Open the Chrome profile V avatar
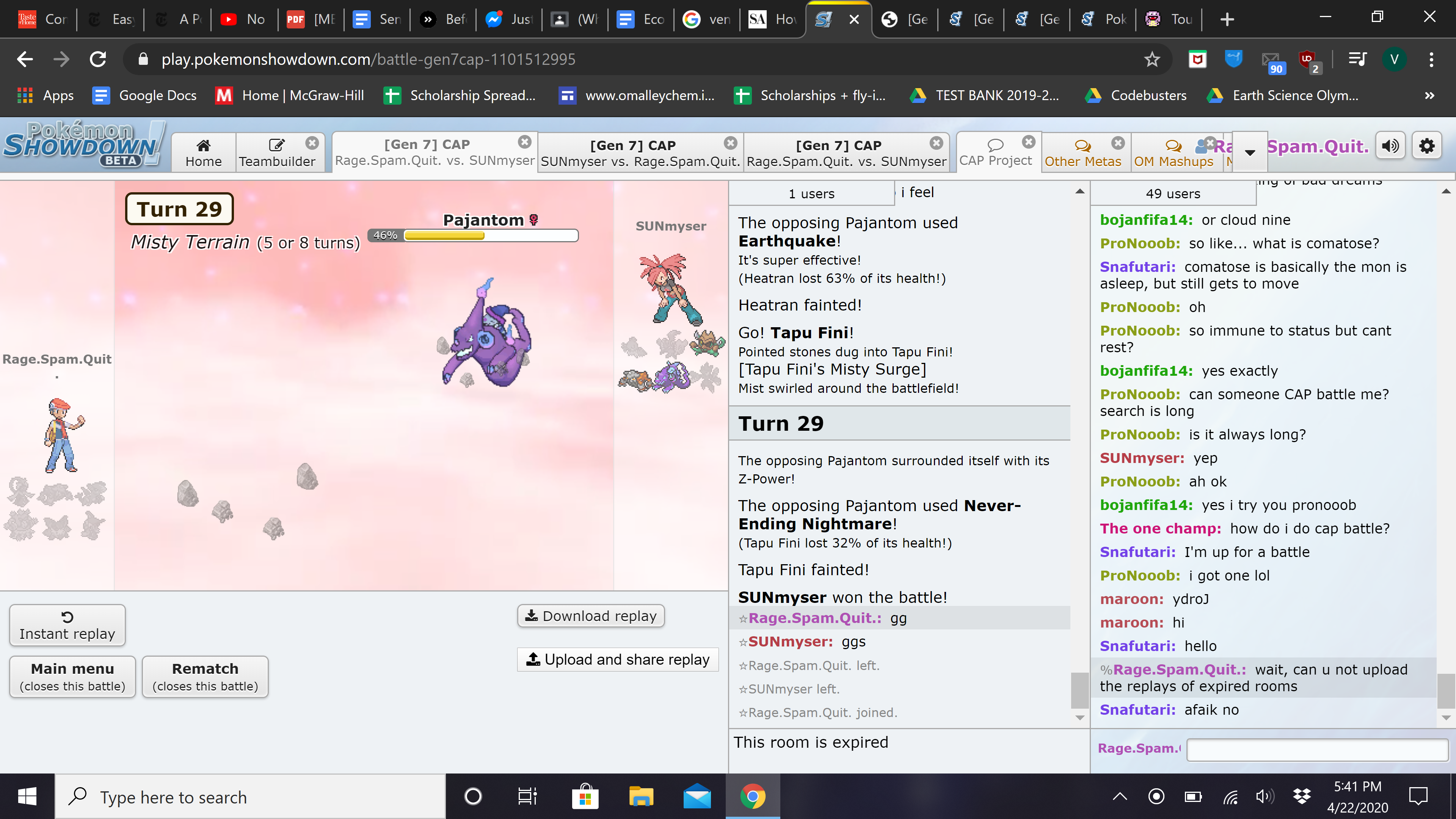Image resolution: width=1456 pixels, height=819 pixels. click(x=1395, y=59)
